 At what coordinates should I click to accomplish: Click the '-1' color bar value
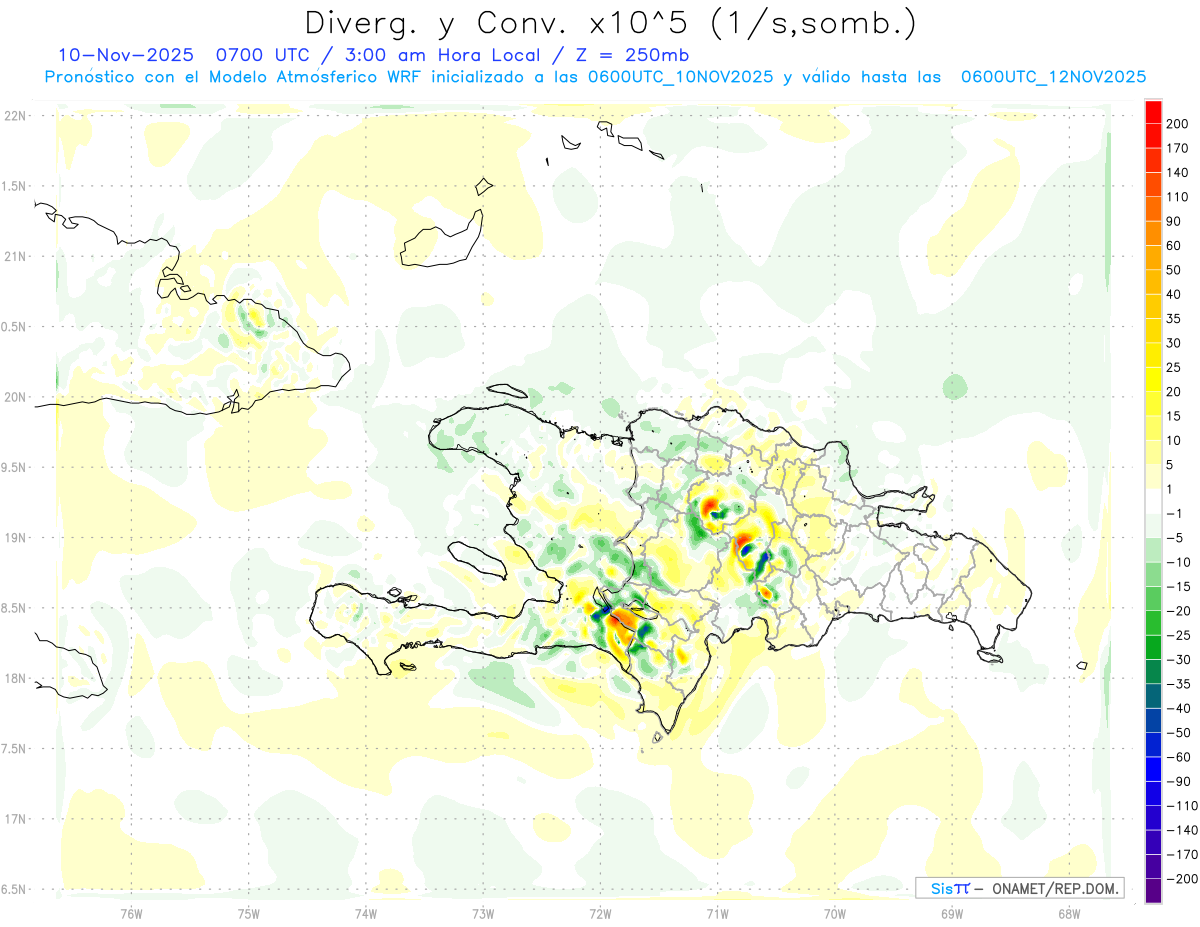pos(1176,514)
